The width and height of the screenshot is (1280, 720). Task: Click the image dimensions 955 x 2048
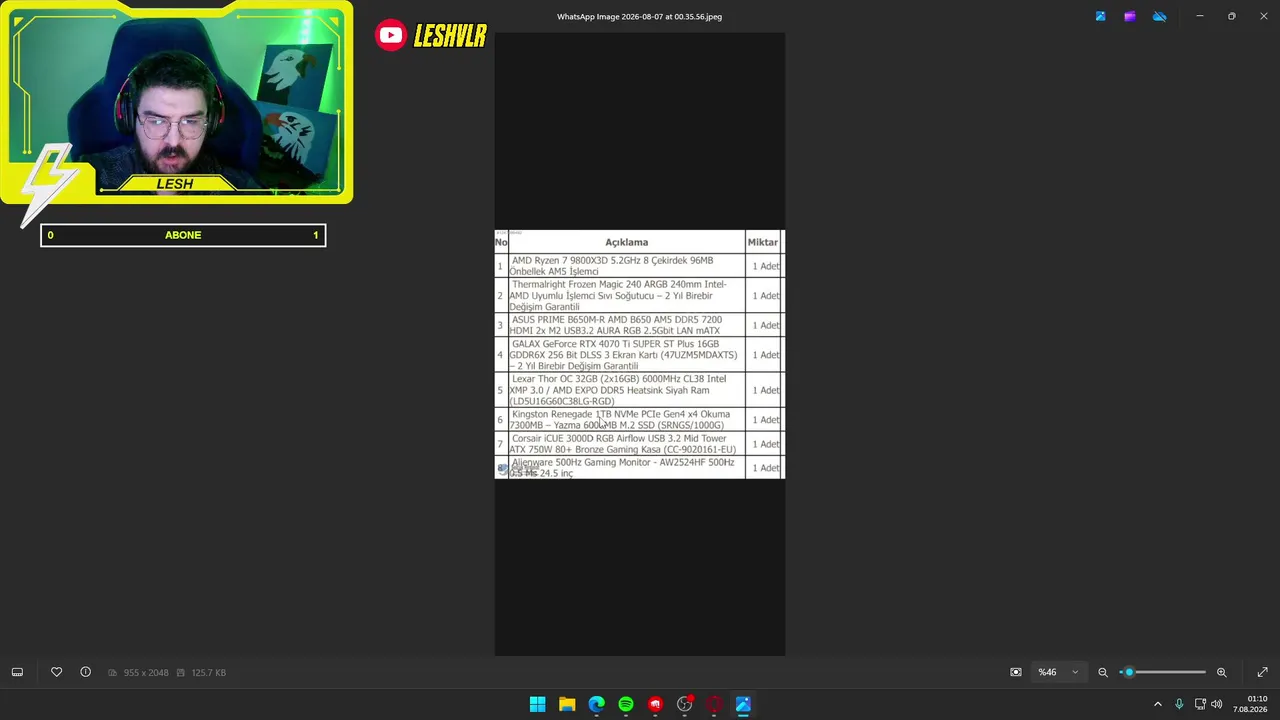(146, 672)
